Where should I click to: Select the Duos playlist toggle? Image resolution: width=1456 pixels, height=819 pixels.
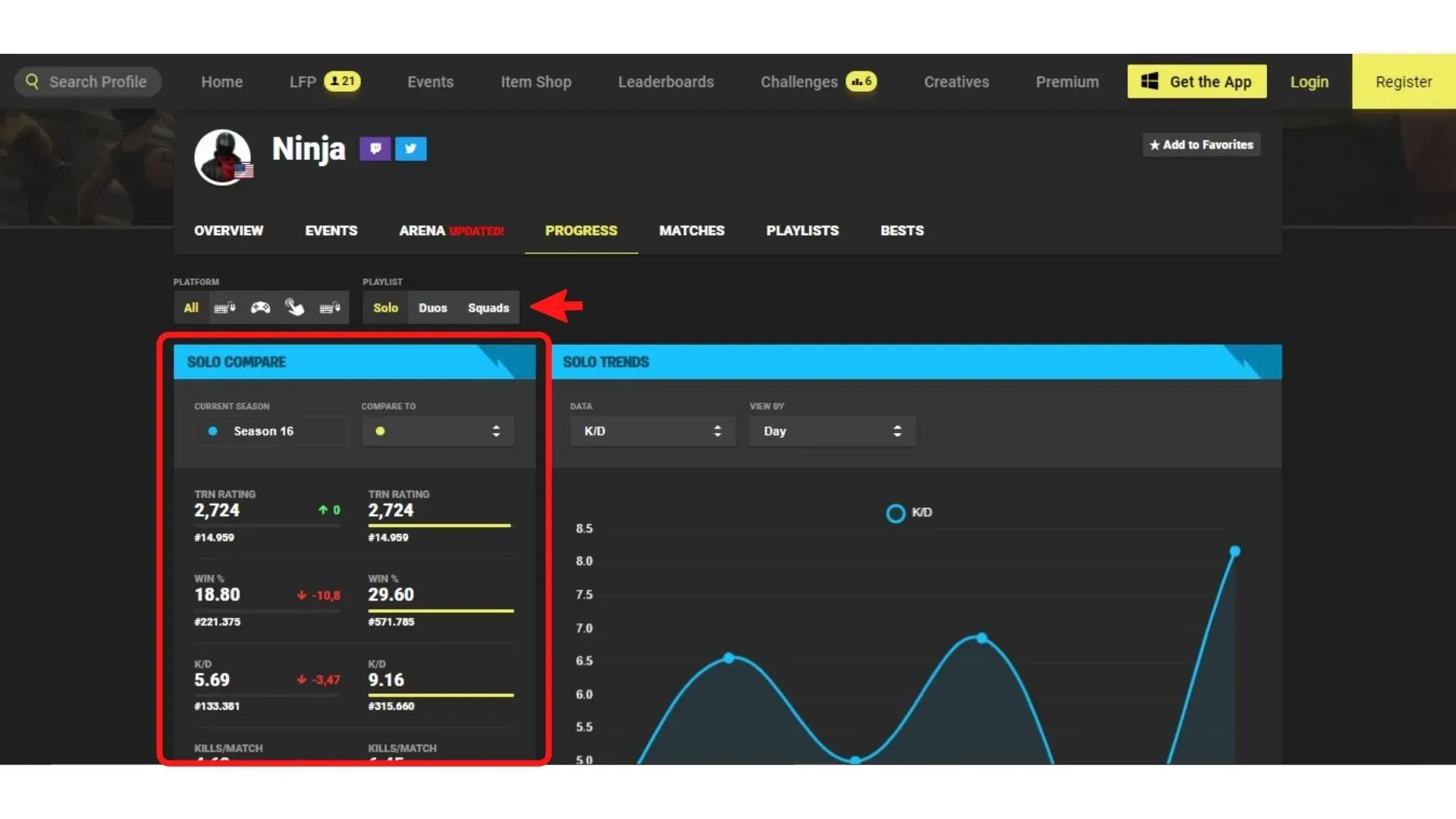point(433,307)
